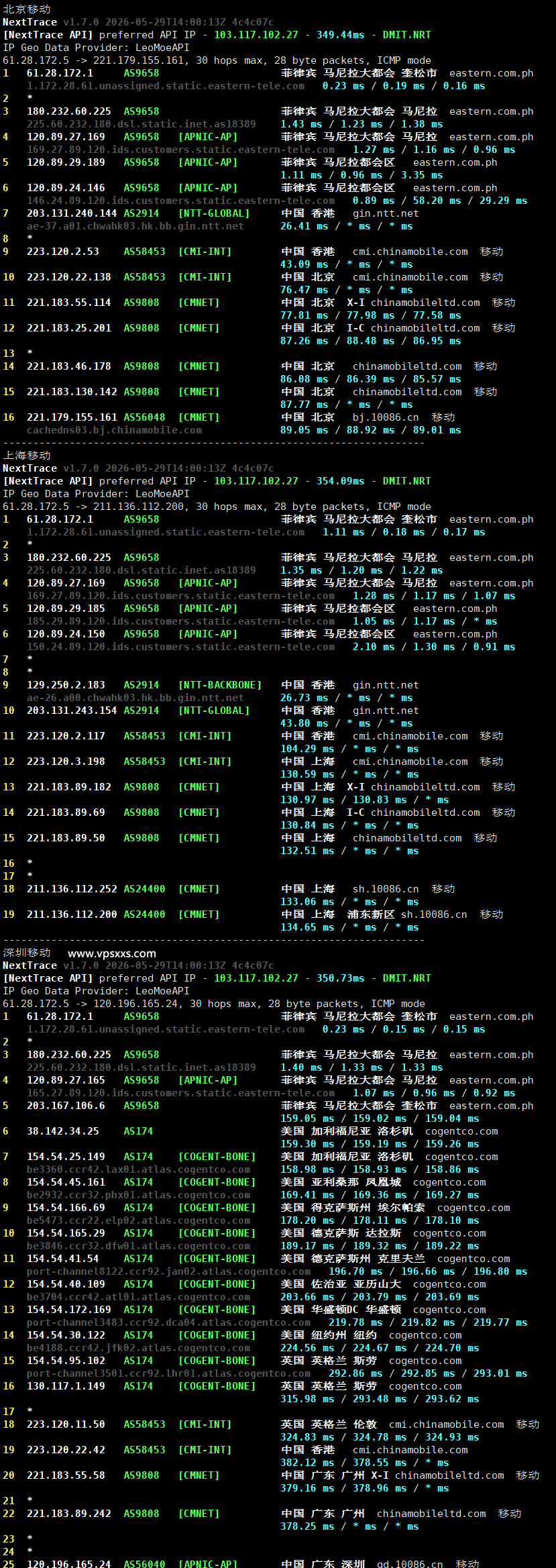Select IP address 223.120.2.117
Screen dimensions: 556x1568
point(66,736)
